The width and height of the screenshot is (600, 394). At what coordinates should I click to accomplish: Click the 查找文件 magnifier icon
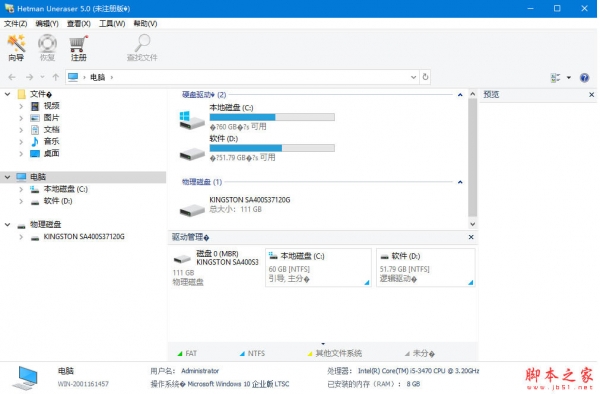[x=142, y=47]
